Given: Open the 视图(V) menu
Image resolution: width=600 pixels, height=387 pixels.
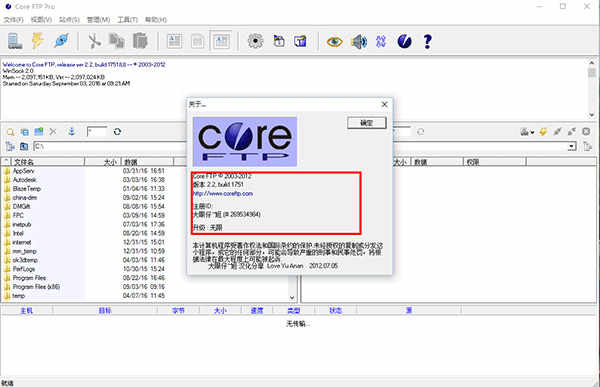Looking at the screenshot, I should [41, 20].
